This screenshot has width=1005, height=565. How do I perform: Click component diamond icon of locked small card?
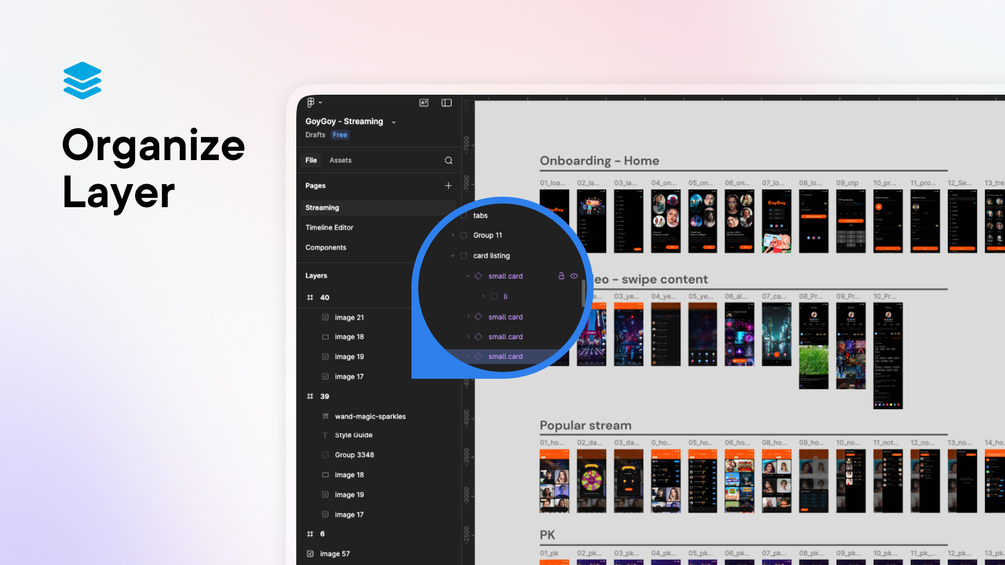478,276
